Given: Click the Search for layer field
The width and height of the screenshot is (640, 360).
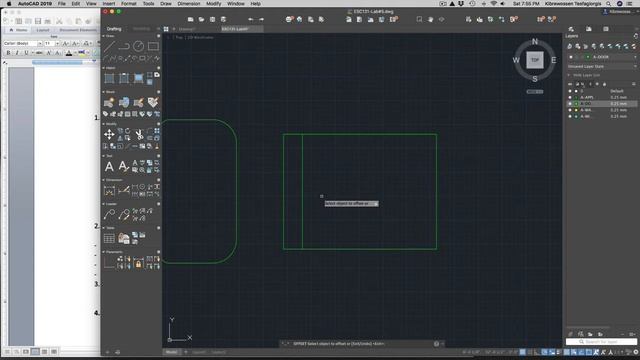Looking at the screenshot, I should point(601,342).
